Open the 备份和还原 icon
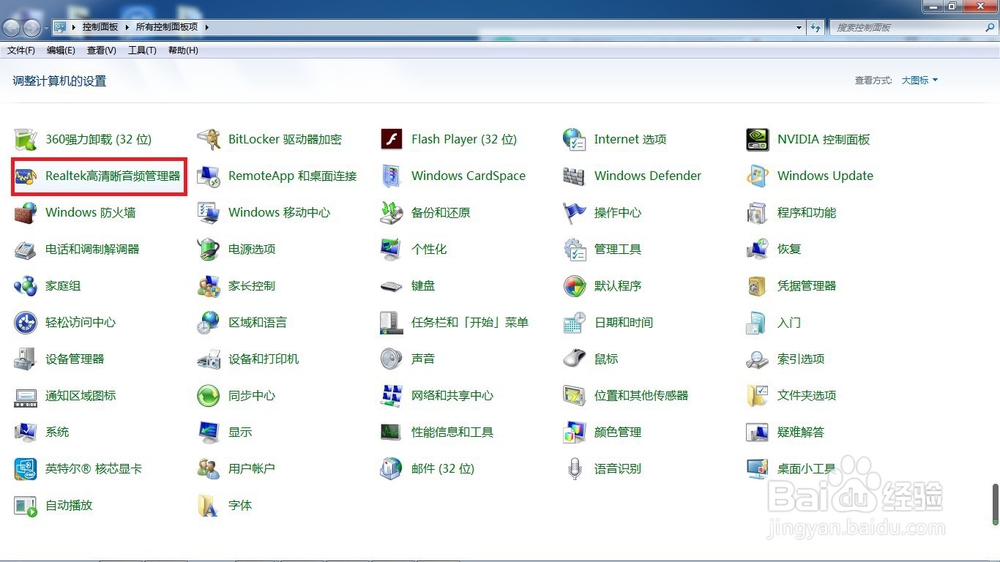The width and height of the screenshot is (1000, 562). point(391,212)
